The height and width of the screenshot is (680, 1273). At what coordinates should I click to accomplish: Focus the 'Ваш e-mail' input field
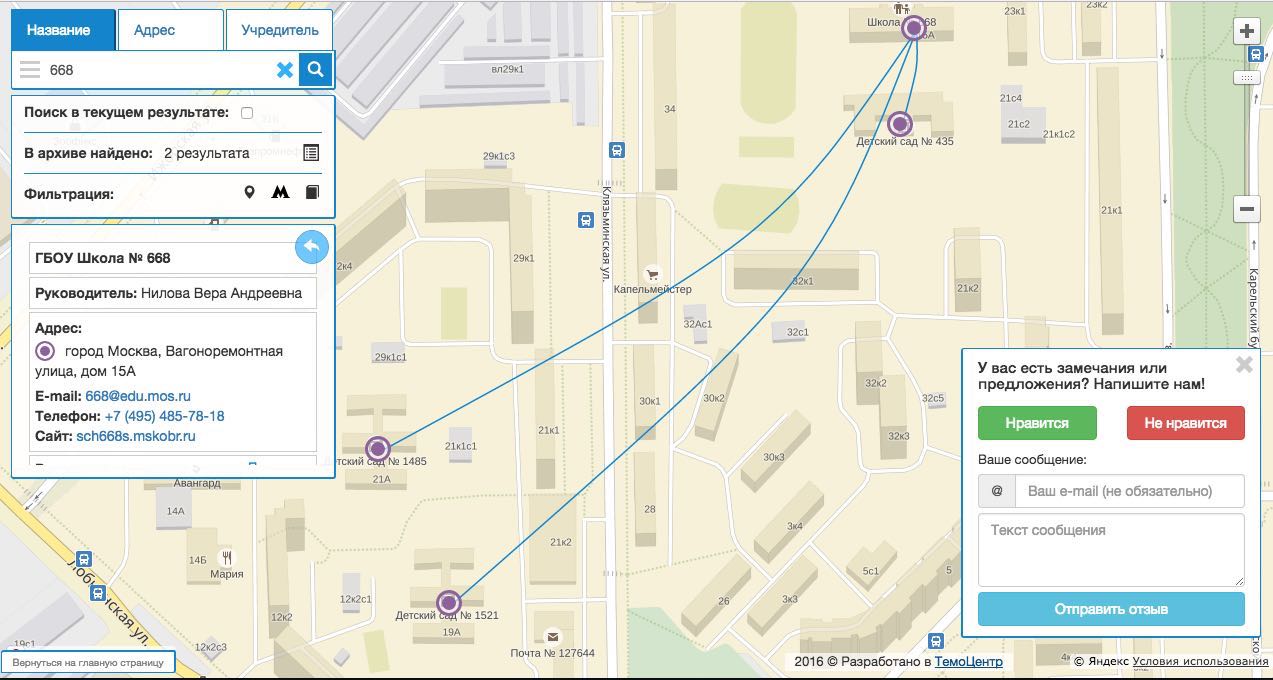tap(1129, 491)
